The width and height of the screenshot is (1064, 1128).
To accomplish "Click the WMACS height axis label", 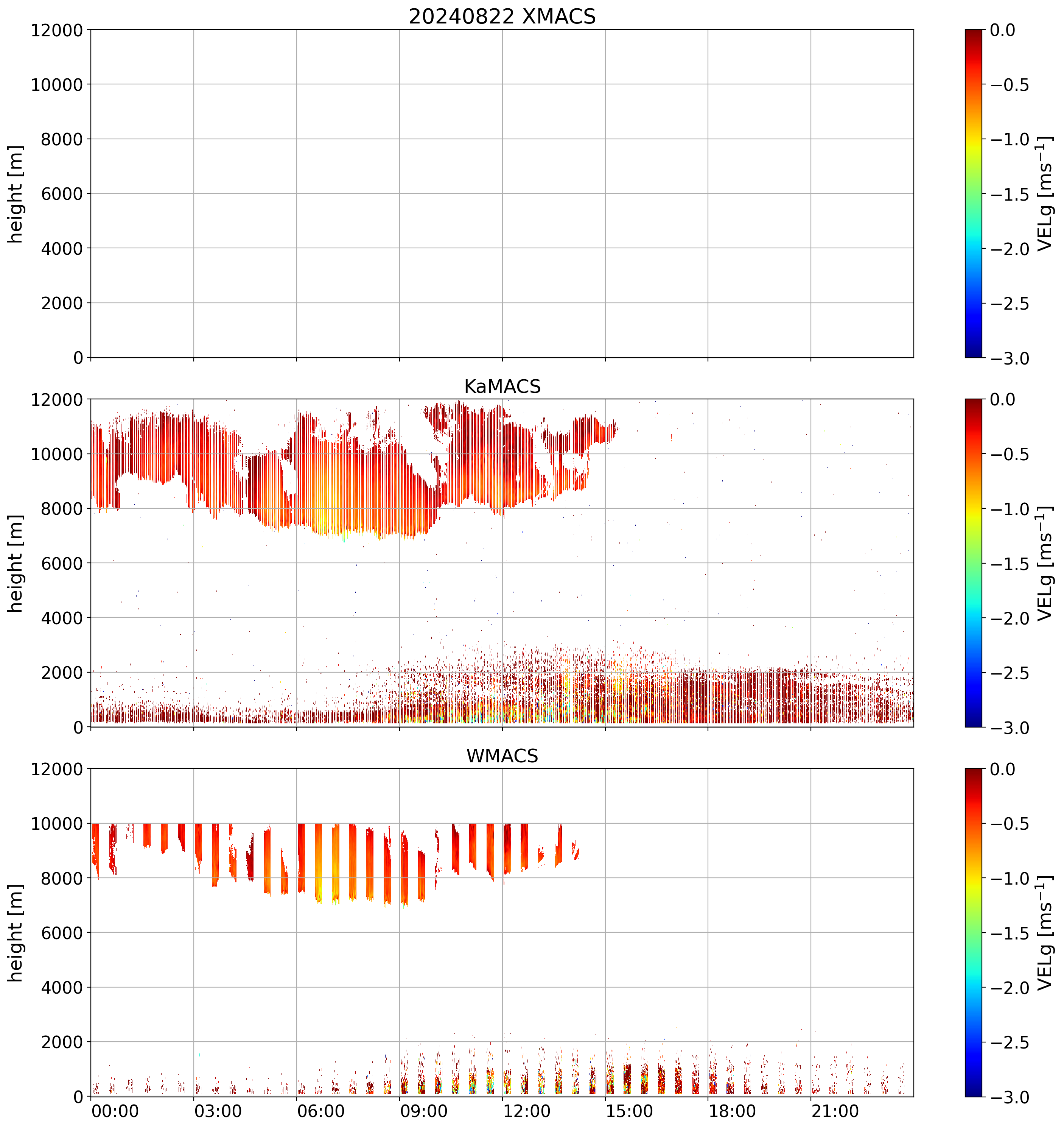I will (x=16, y=933).
